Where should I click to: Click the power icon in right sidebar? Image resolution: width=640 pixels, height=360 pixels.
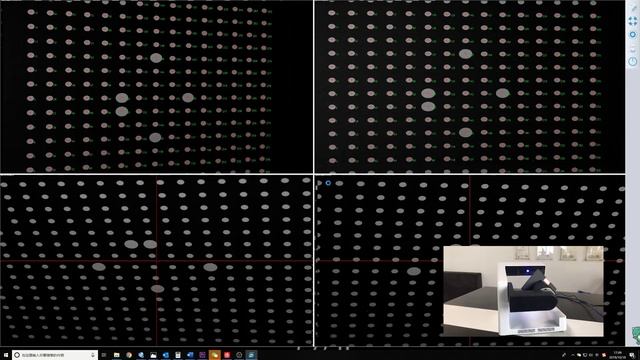click(x=633, y=62)
